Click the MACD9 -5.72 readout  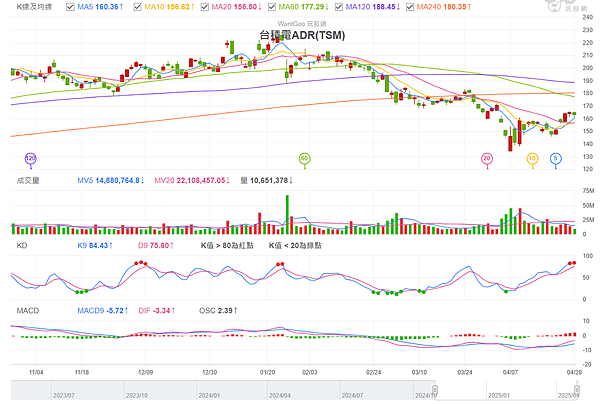coord(103,311)
